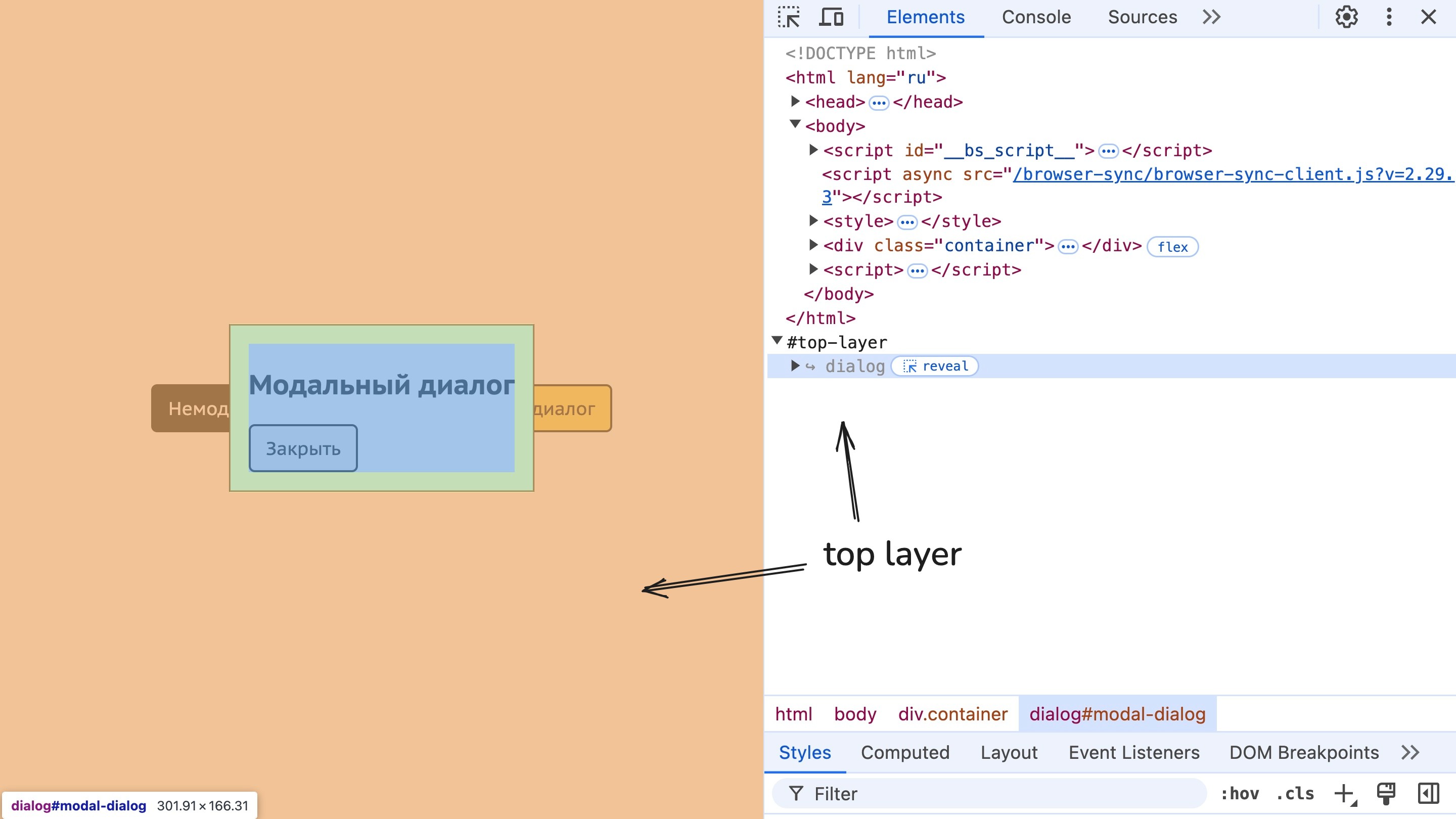Image resolution: width=1456 pixels, height=819 pixels.
Task: Open DevTools settings gear
Action: point(1346,17)
